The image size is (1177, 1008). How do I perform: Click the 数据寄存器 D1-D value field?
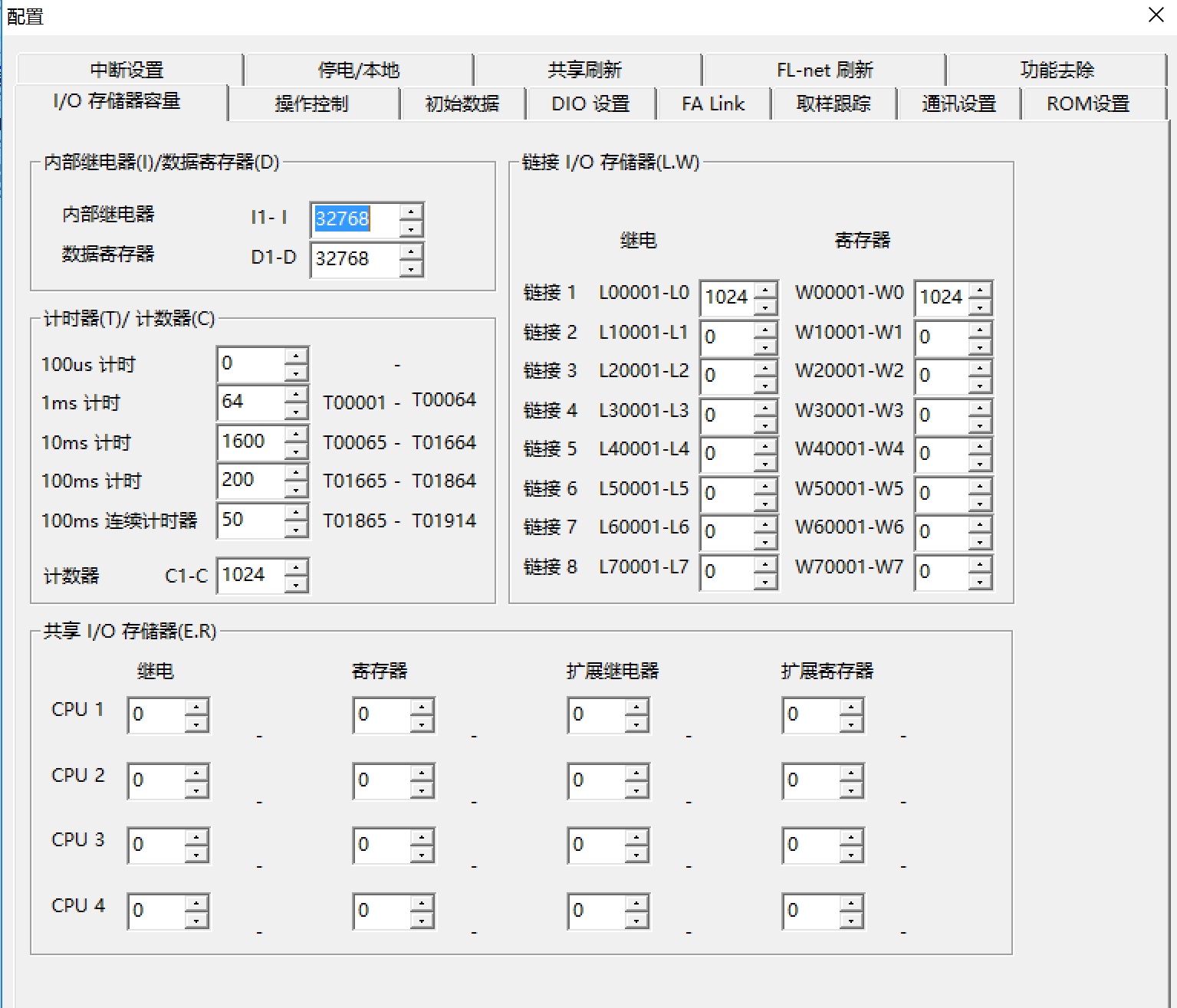354,259
